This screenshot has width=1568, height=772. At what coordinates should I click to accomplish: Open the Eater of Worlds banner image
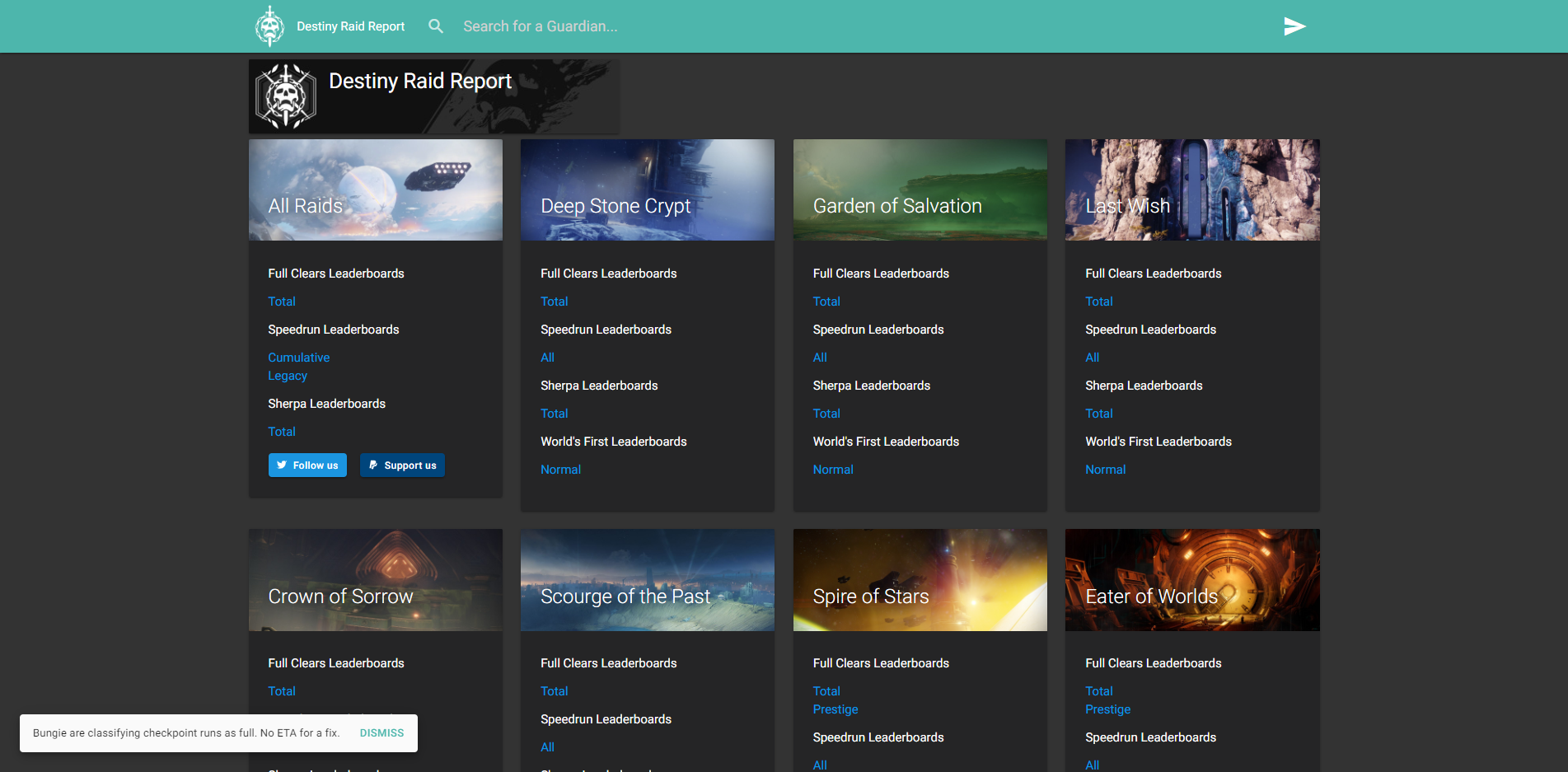click(x=1192, y=580)
